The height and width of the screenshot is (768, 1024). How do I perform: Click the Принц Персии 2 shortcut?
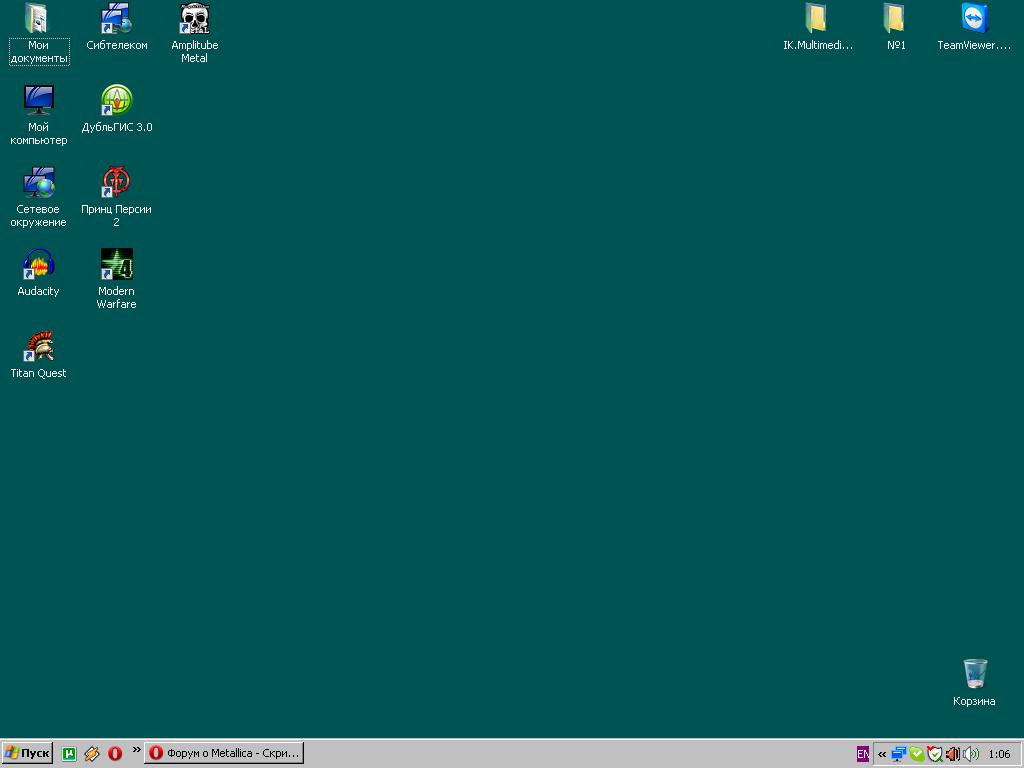(x=116, y=184)
